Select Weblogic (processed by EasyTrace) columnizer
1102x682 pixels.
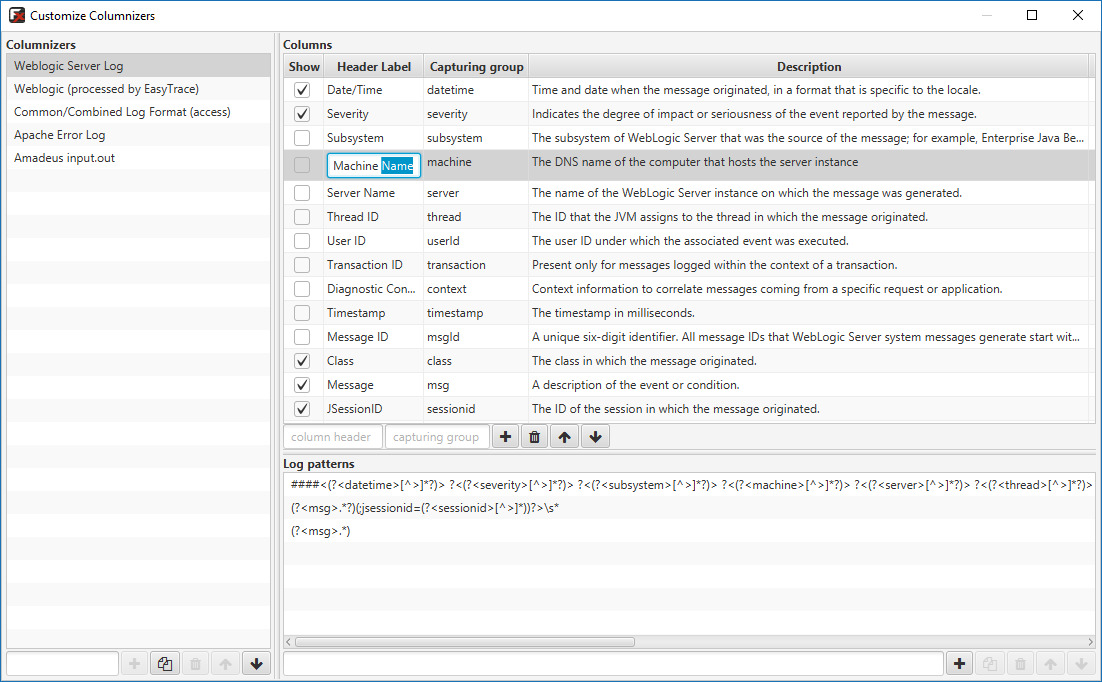click(x=138, y=89)
